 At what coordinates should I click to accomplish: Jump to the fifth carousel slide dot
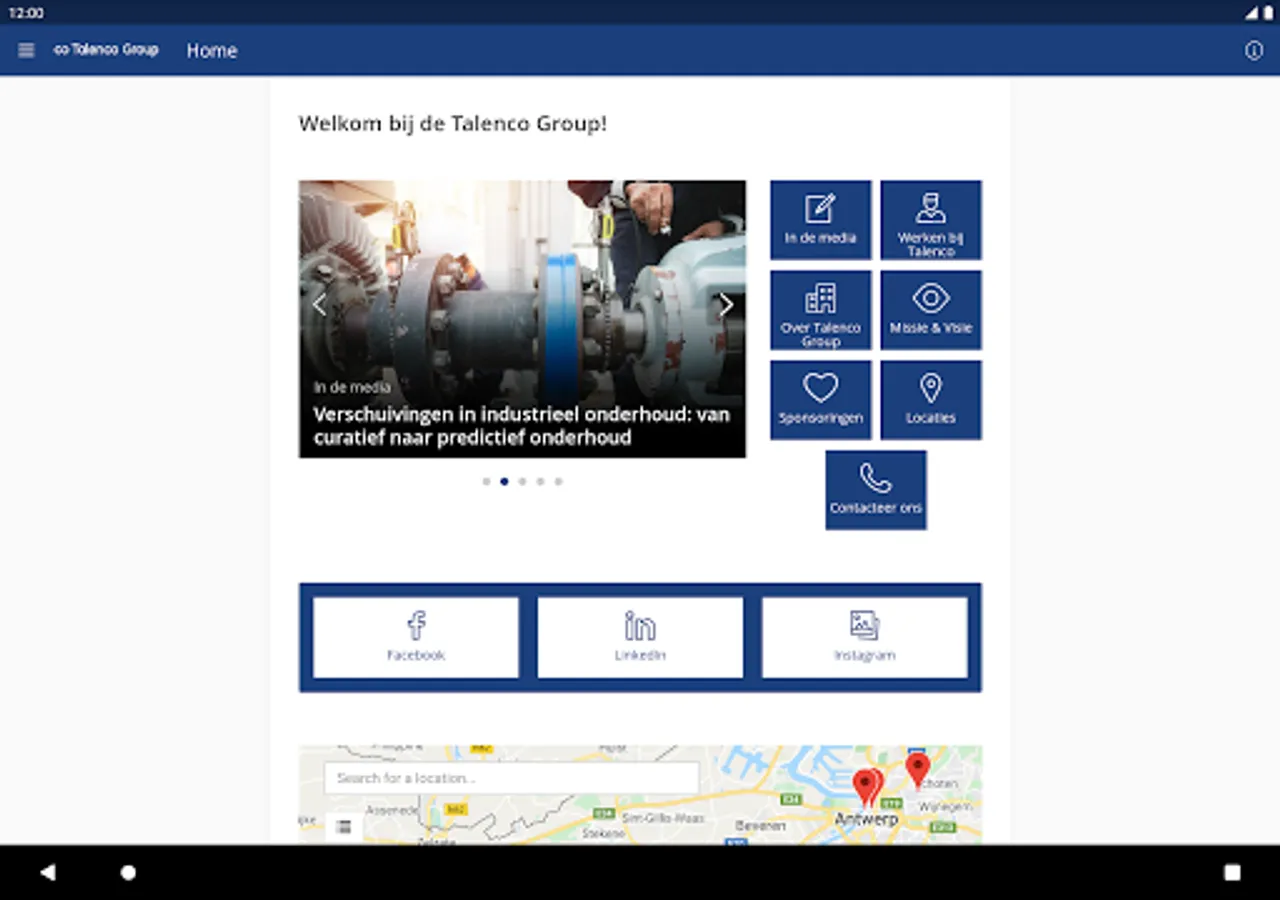(558, 481)
